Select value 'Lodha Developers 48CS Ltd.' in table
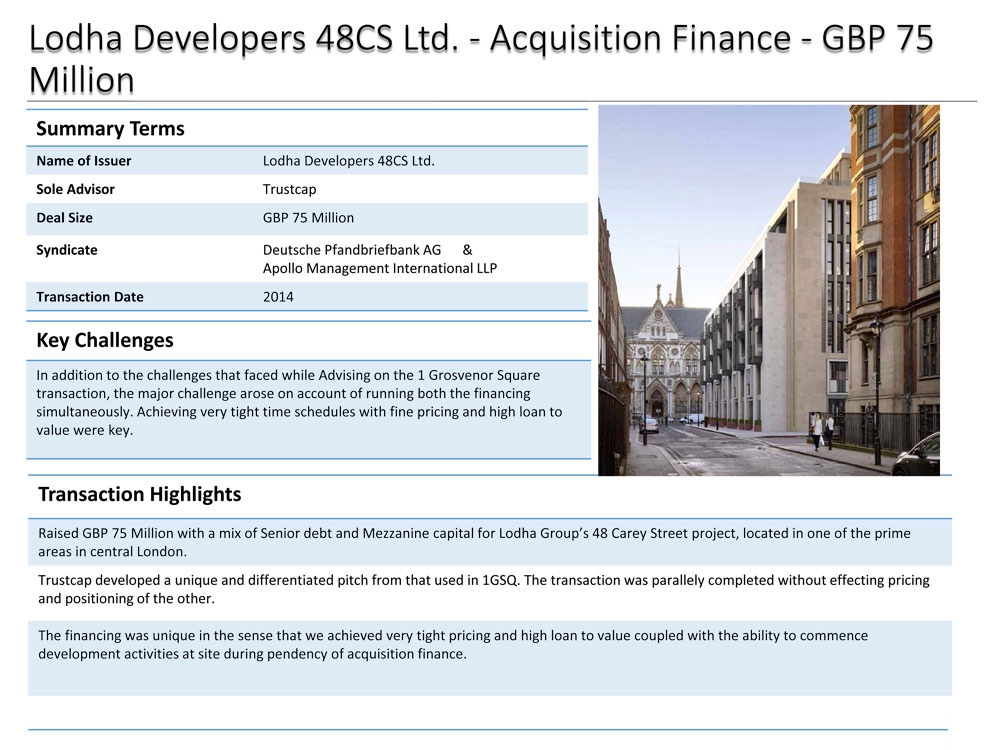The height and width of the screenshot is (750, 1000). tap(348, 161)
